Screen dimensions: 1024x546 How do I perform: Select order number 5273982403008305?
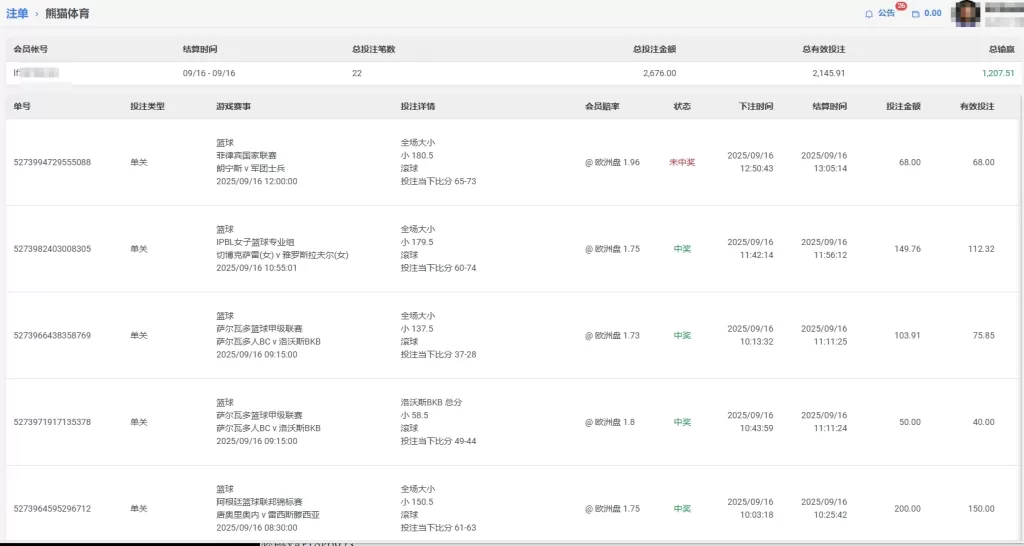[x=52, y=249]
